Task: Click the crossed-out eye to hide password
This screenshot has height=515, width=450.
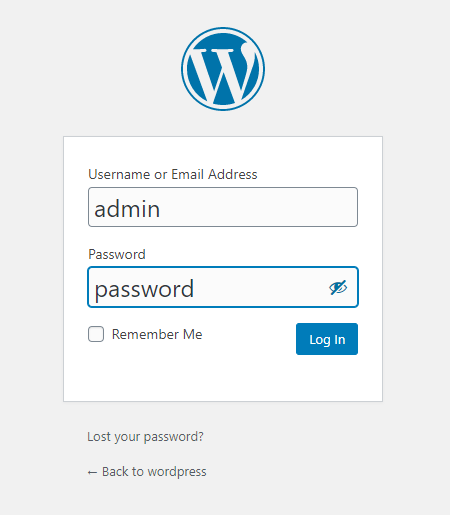Action: [338, 287]
